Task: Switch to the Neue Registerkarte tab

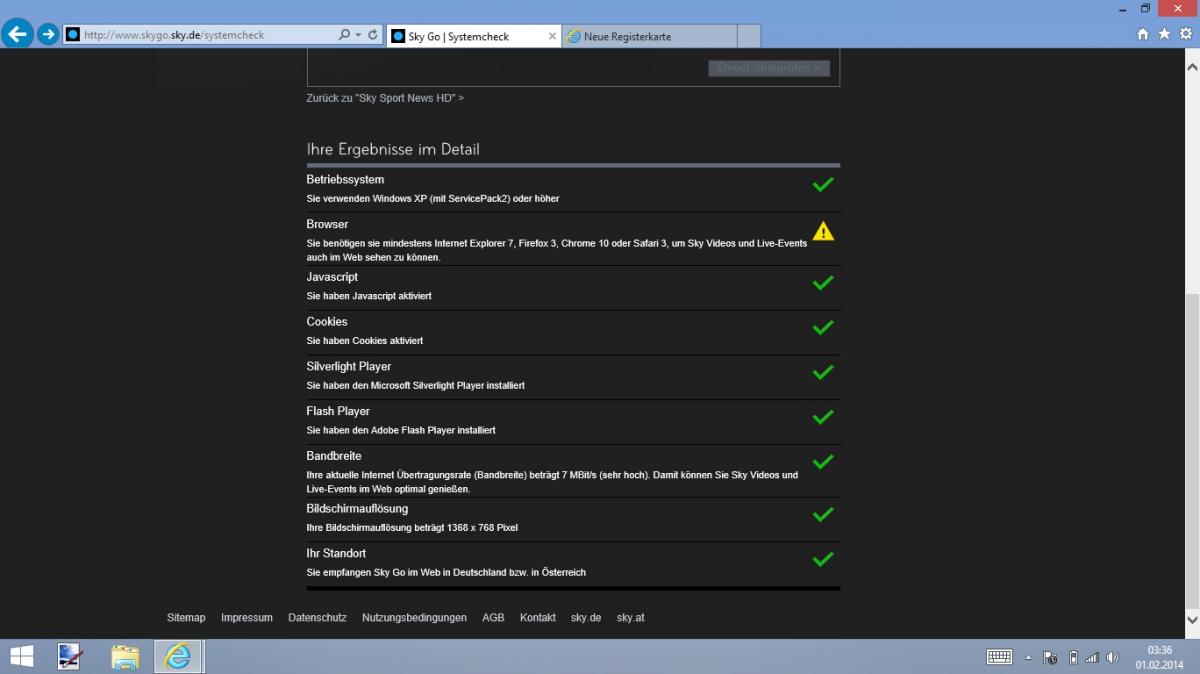Action: point(649,36)
